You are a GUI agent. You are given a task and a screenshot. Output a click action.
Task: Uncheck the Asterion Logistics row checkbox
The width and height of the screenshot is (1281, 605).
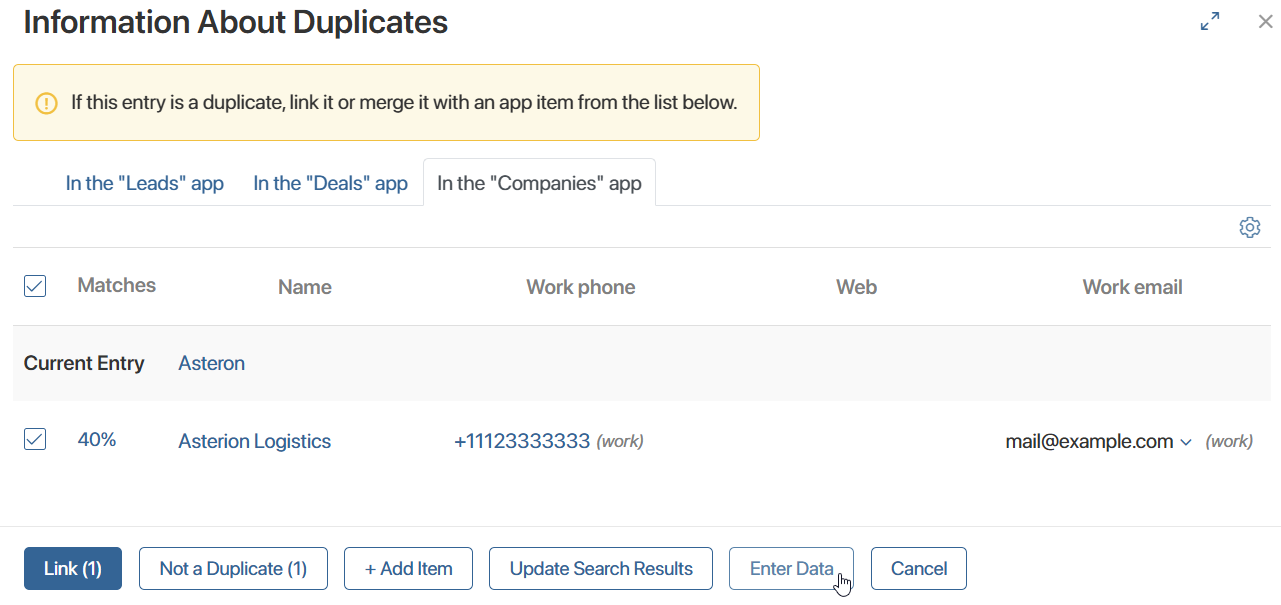point(34,439)
